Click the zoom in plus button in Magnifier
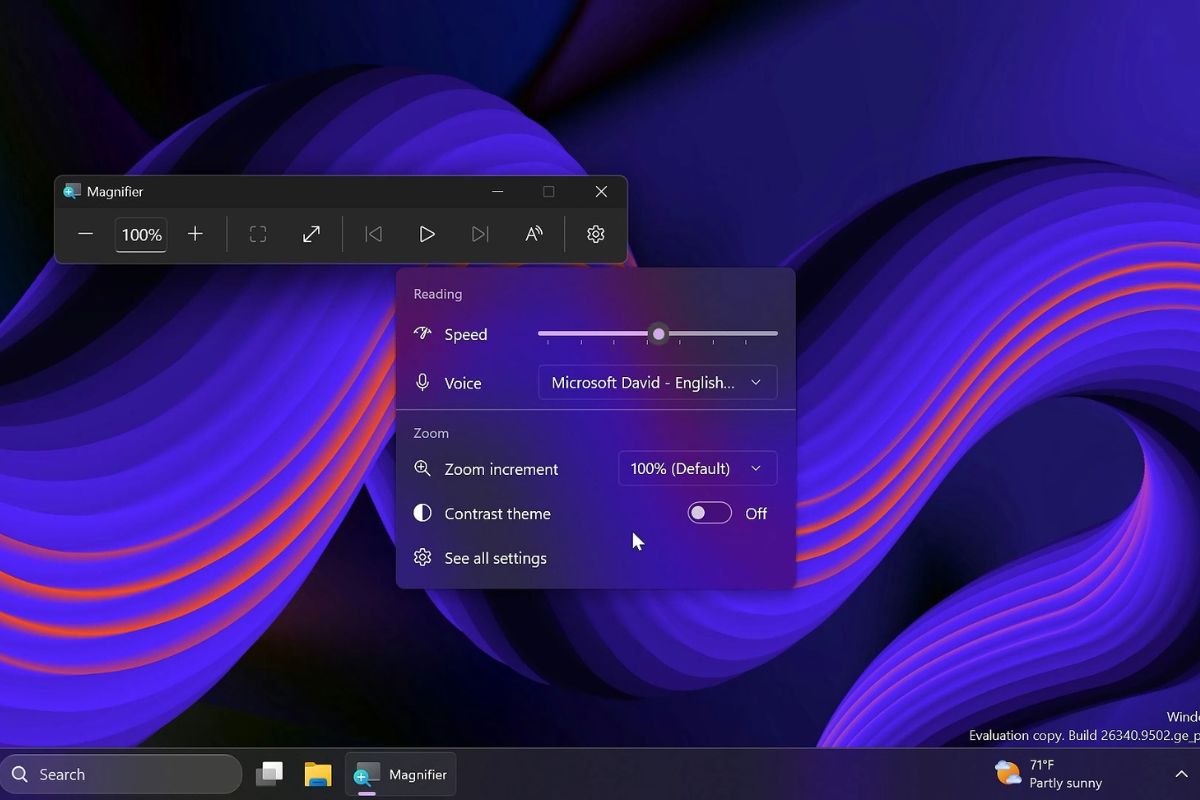 pyautogui.click(x=195, y=234)
